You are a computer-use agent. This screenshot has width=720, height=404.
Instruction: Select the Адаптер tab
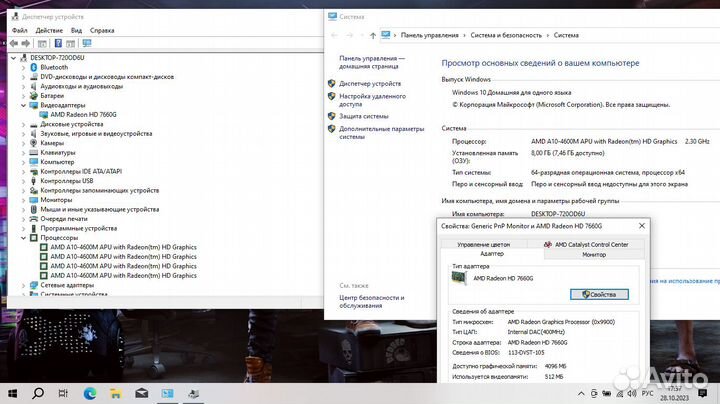[x=492, y=254]
